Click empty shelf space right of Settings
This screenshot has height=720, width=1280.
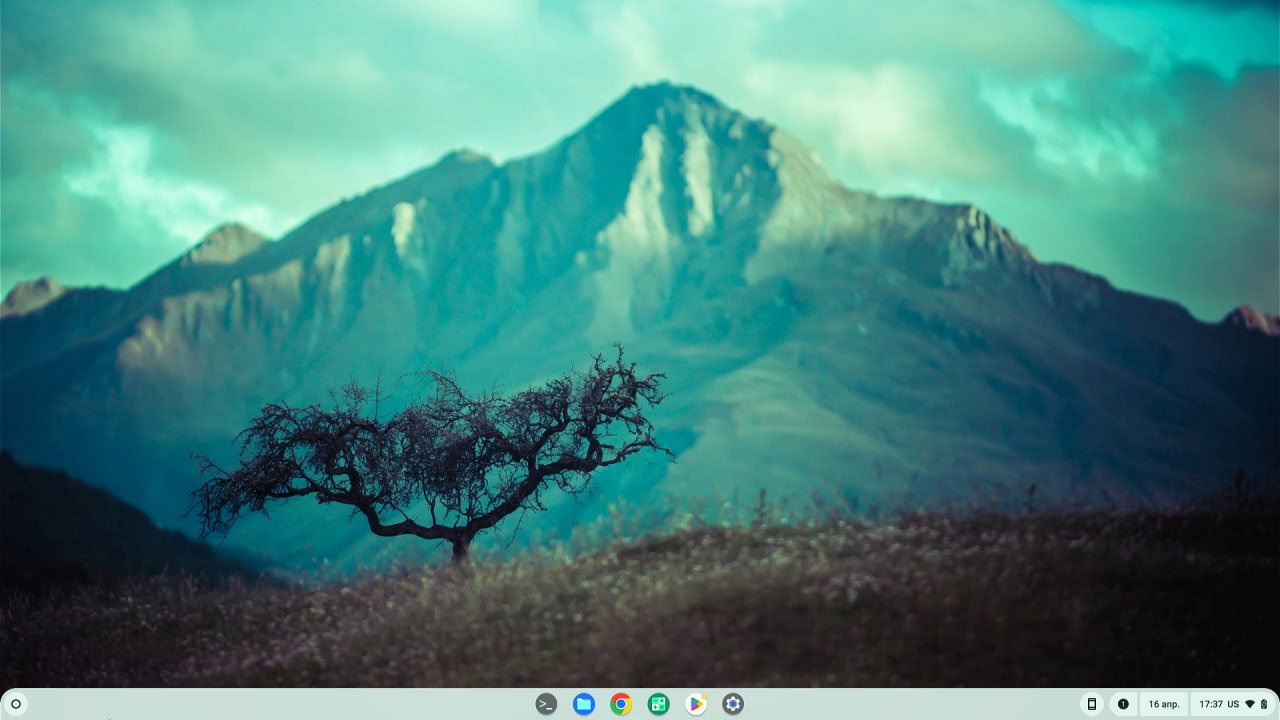click(x=900, y=704)
